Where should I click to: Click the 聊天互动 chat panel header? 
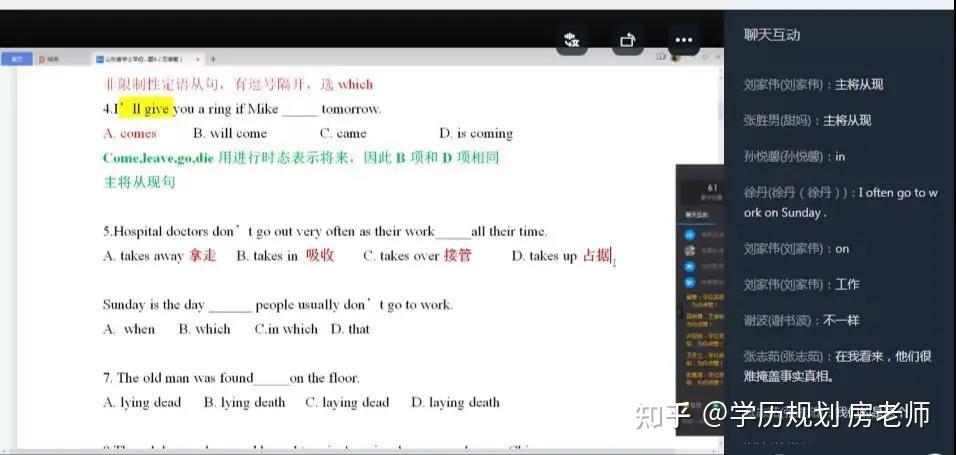[x=771, y=35]
